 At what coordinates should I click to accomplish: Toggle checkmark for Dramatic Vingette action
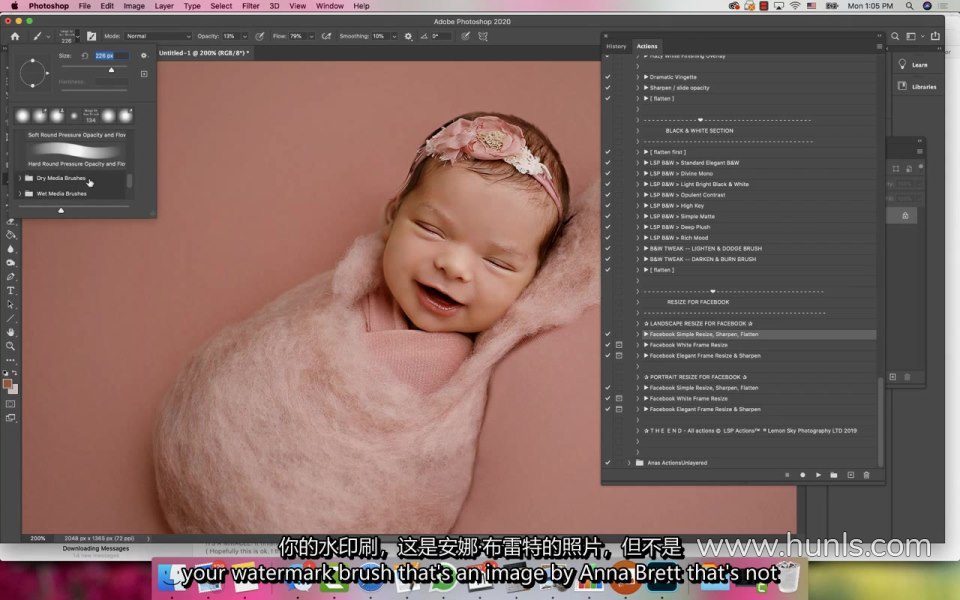607,77
